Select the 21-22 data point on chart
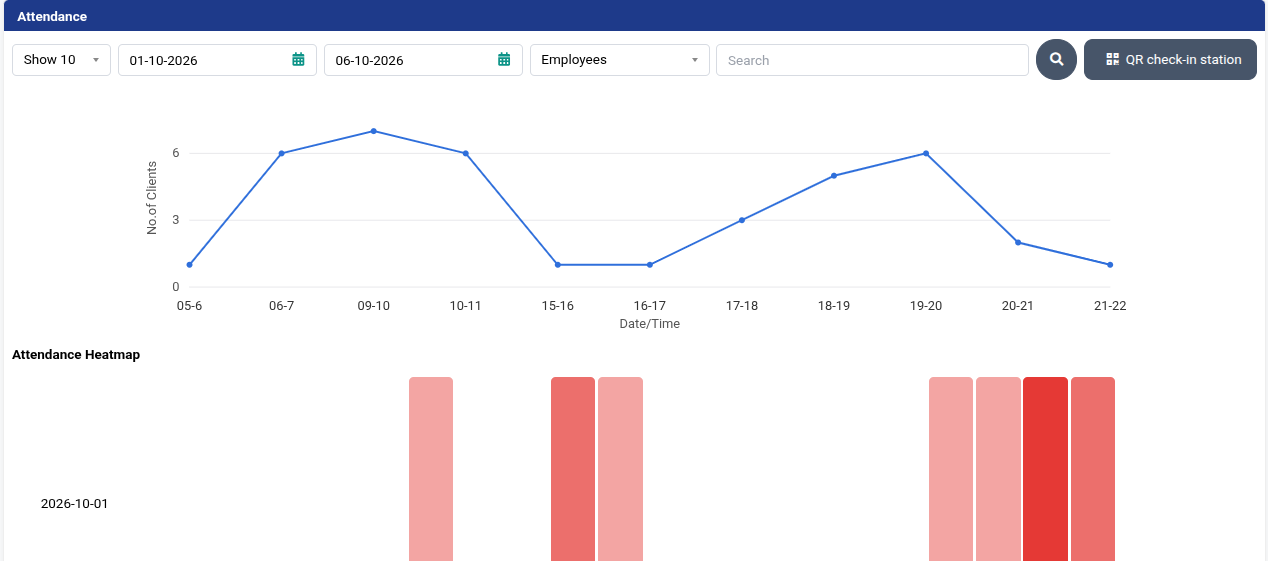Screen dimensions: 1268x561 click(1110, 265)
